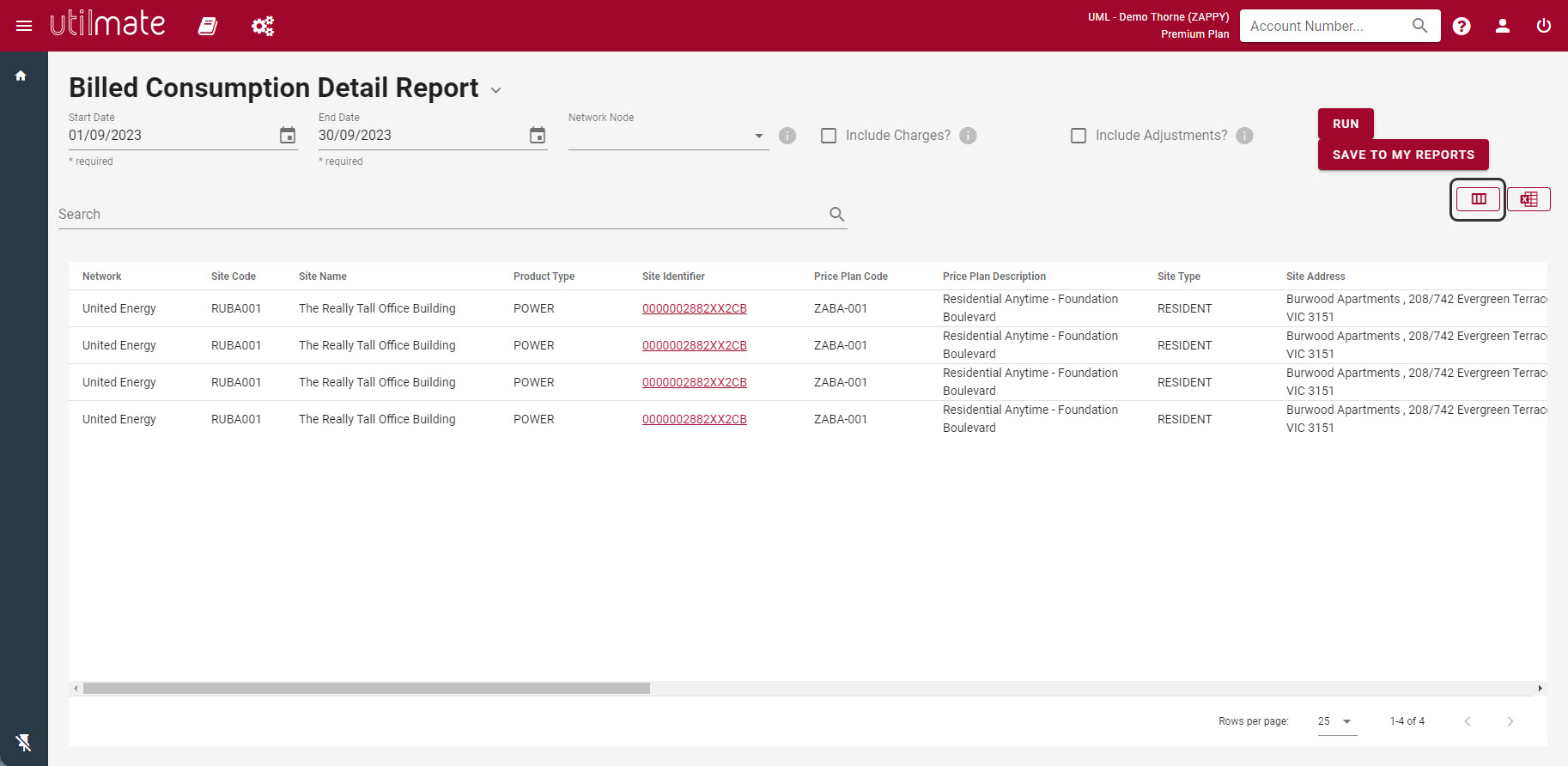Open the help question mark icon
Viewport: 1568px width, 766px height.
pyautogui.click(x=1462, y=26)
